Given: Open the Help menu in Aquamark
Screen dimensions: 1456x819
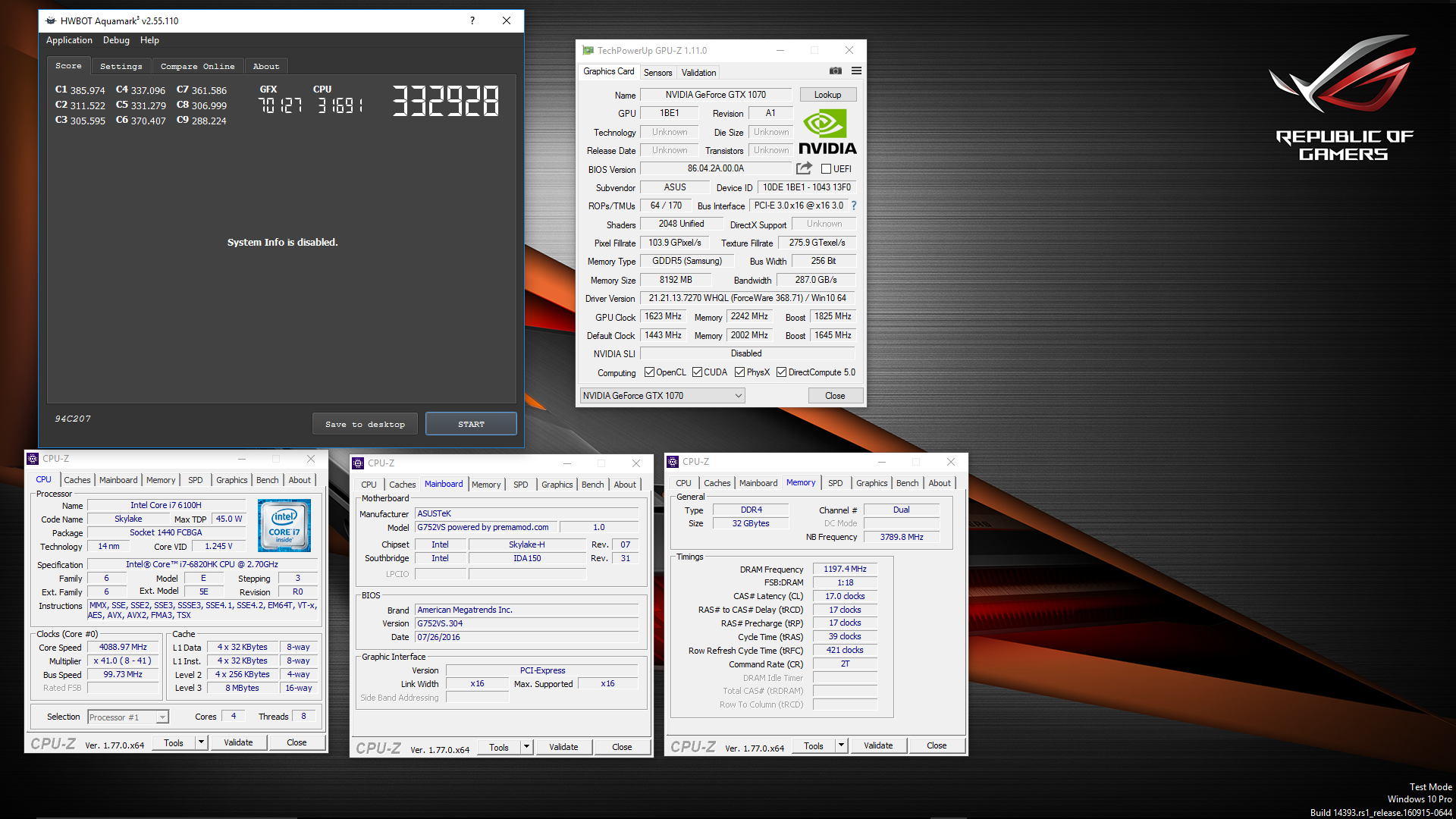Looking at the screenshot, I should [x=149, y=40].
